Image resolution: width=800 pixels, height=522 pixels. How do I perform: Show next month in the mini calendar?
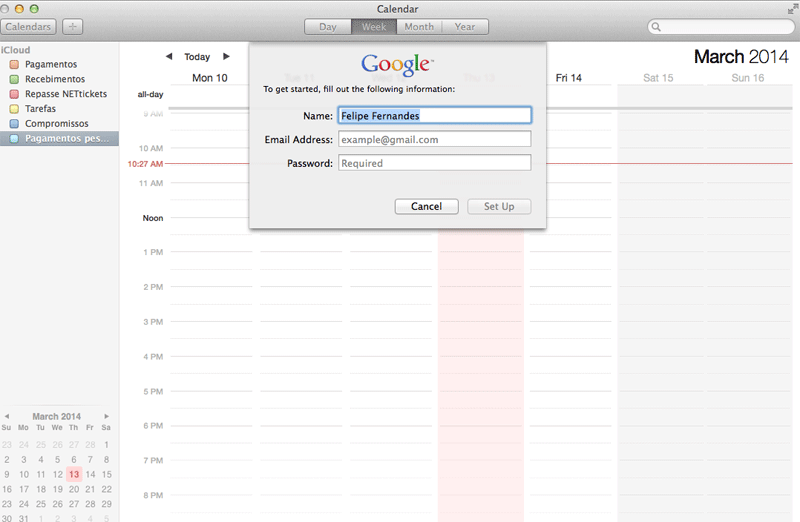pyautogui.click(x=106, y=416)
